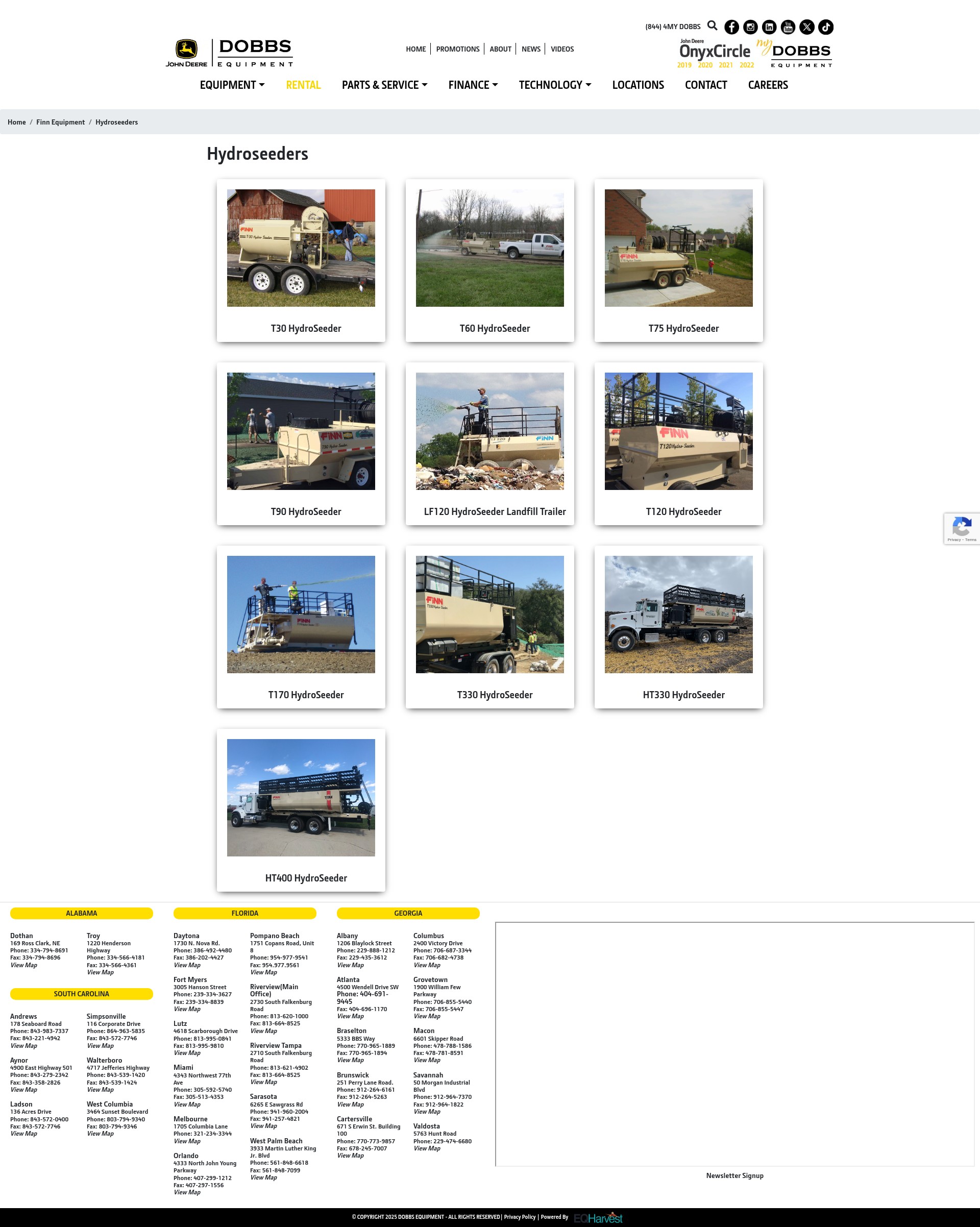
Task: Open the TikTok social icon
Action: 826,27
